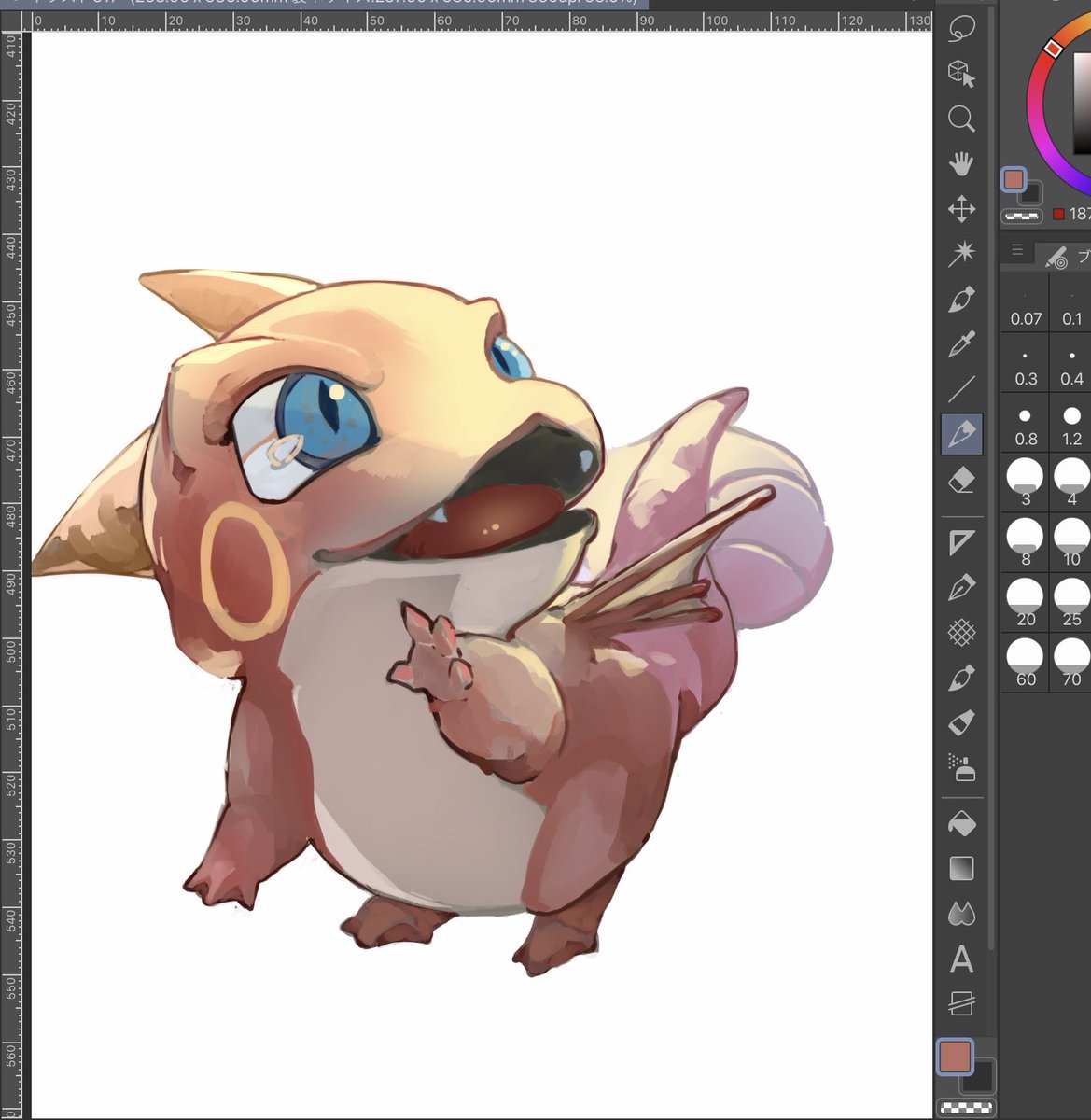The height and width of the screenshot is (1120, 1091).
Task: Select main color swatch in color wheel panel
Action: pyautogui.click(x=1014, y=179)
